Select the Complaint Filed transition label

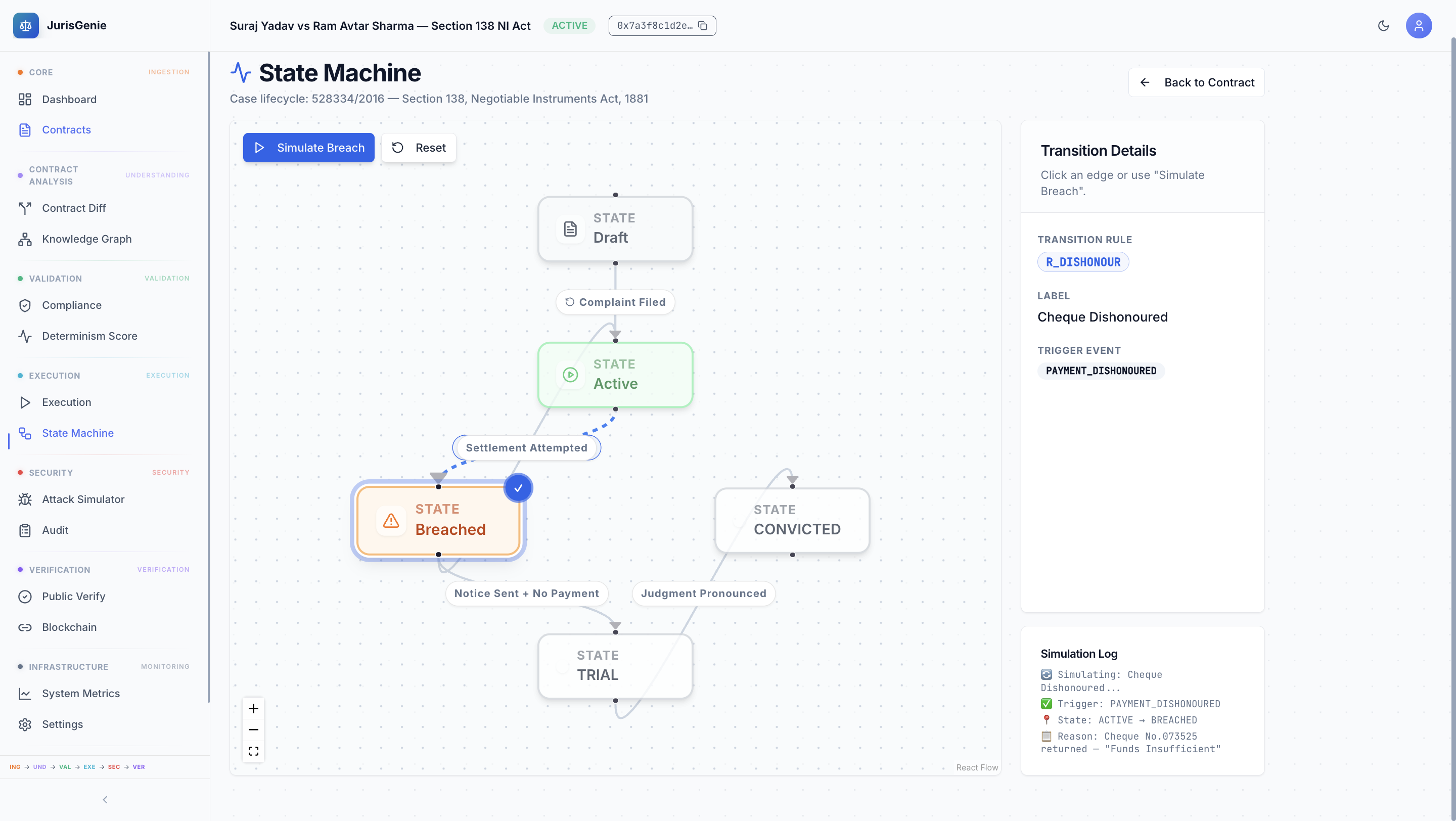click(615, 302)
